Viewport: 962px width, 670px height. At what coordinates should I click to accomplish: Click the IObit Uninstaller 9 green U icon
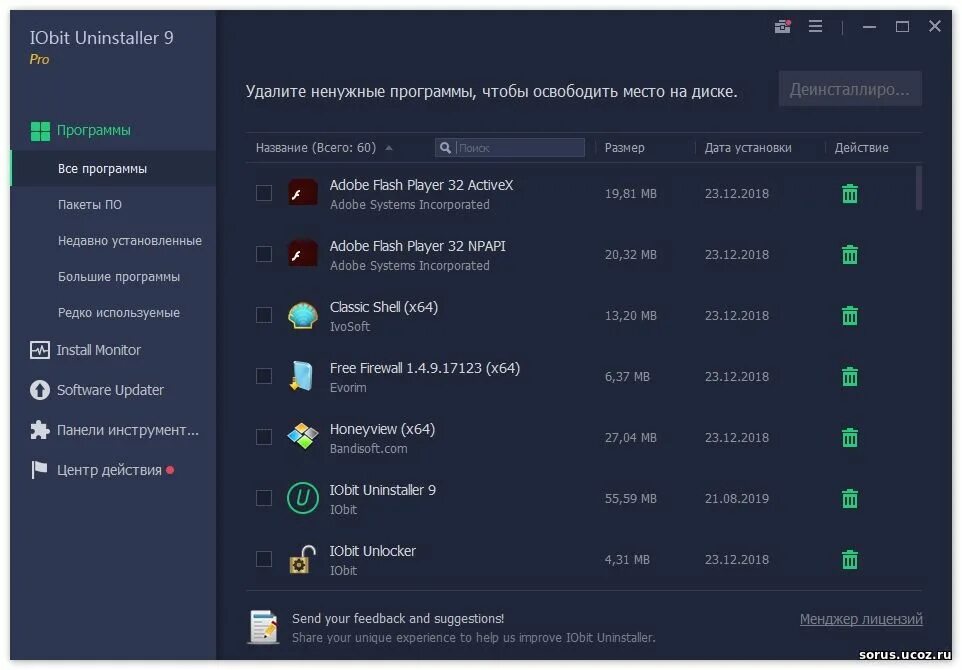[303, 498]
